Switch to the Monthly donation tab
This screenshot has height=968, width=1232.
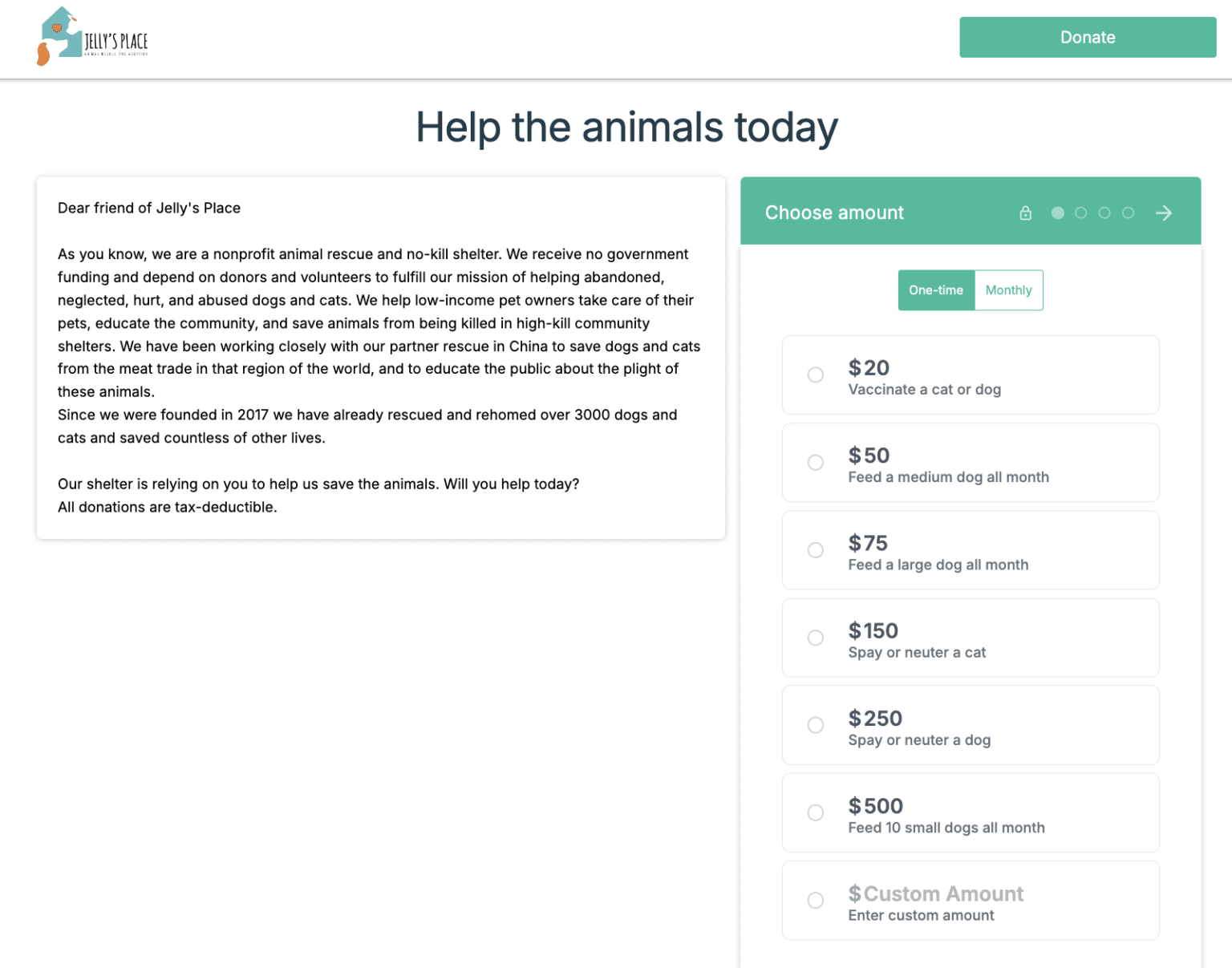(x=1008, y=290)
